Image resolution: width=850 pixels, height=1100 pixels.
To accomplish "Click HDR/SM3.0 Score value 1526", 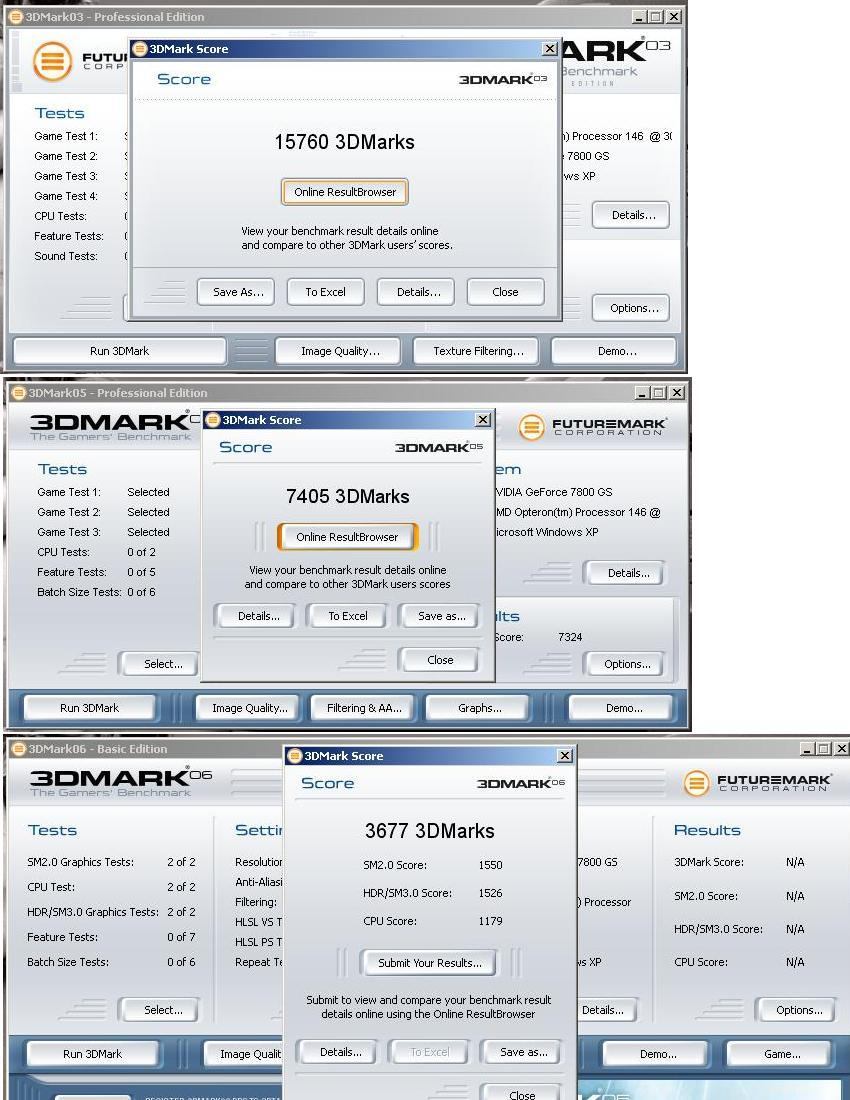I will 490,894.
